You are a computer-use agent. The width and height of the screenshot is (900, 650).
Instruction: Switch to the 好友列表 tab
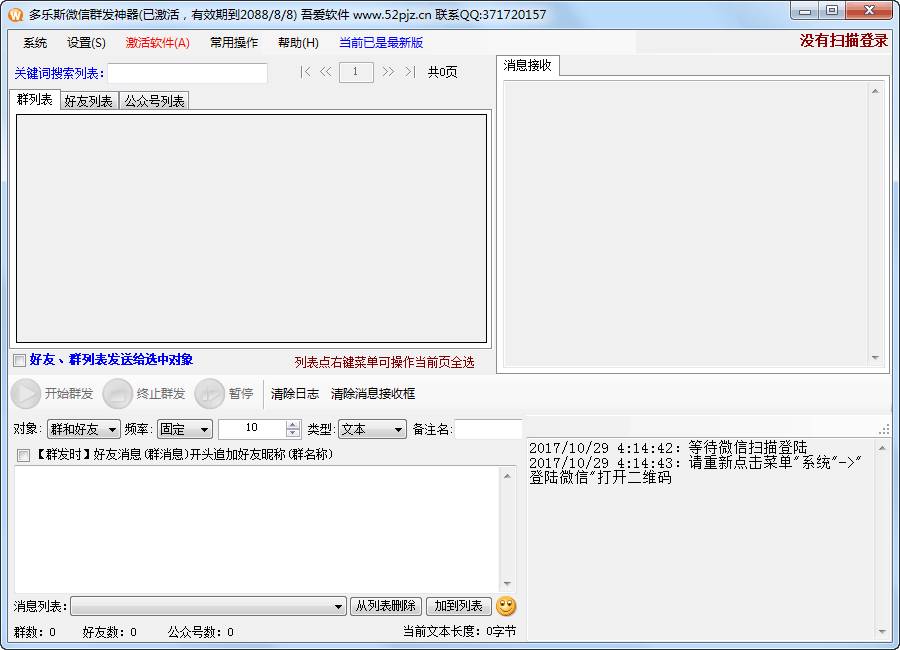88,101
